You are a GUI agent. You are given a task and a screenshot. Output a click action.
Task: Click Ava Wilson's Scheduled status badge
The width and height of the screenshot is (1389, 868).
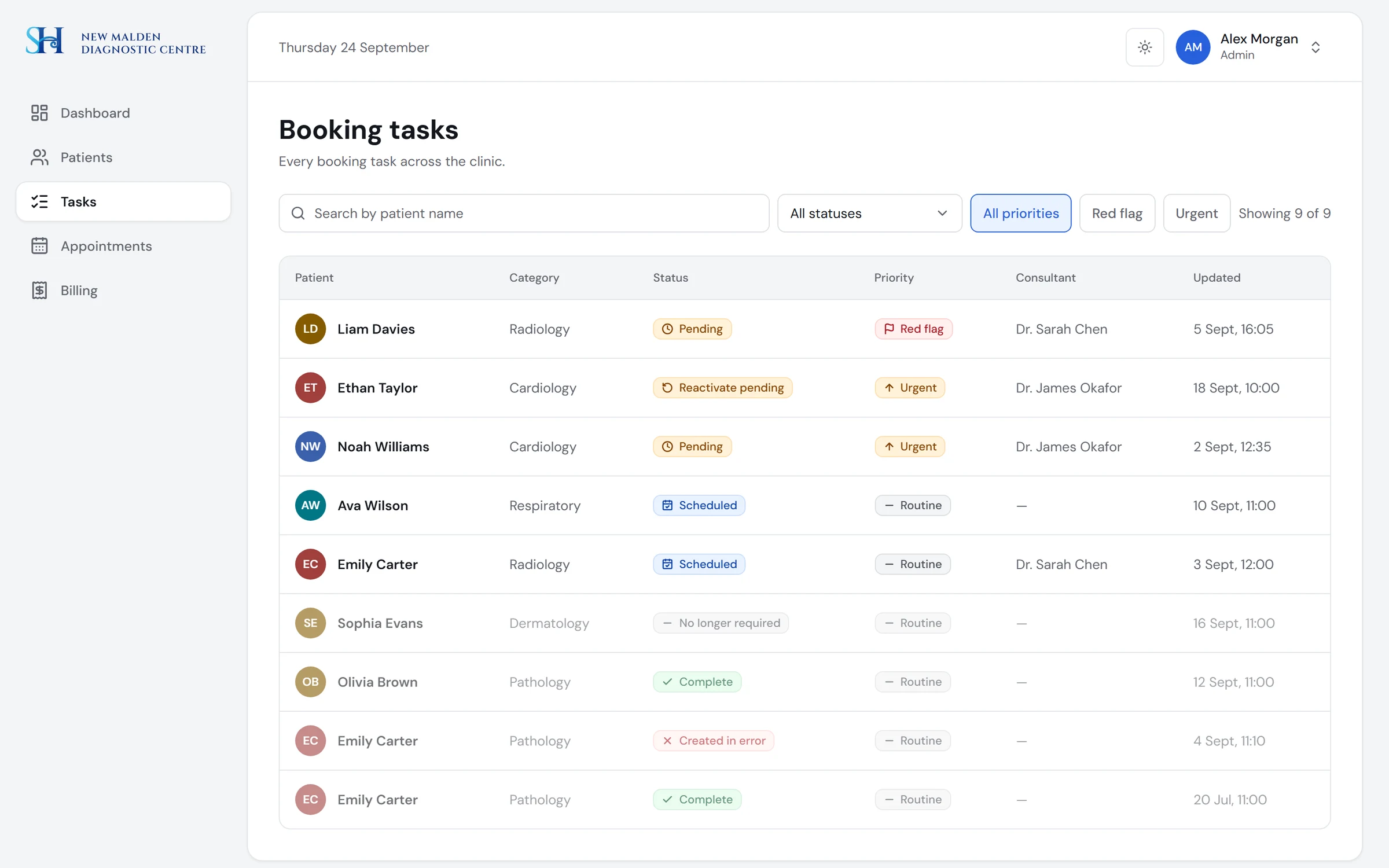tap(699, 506)
